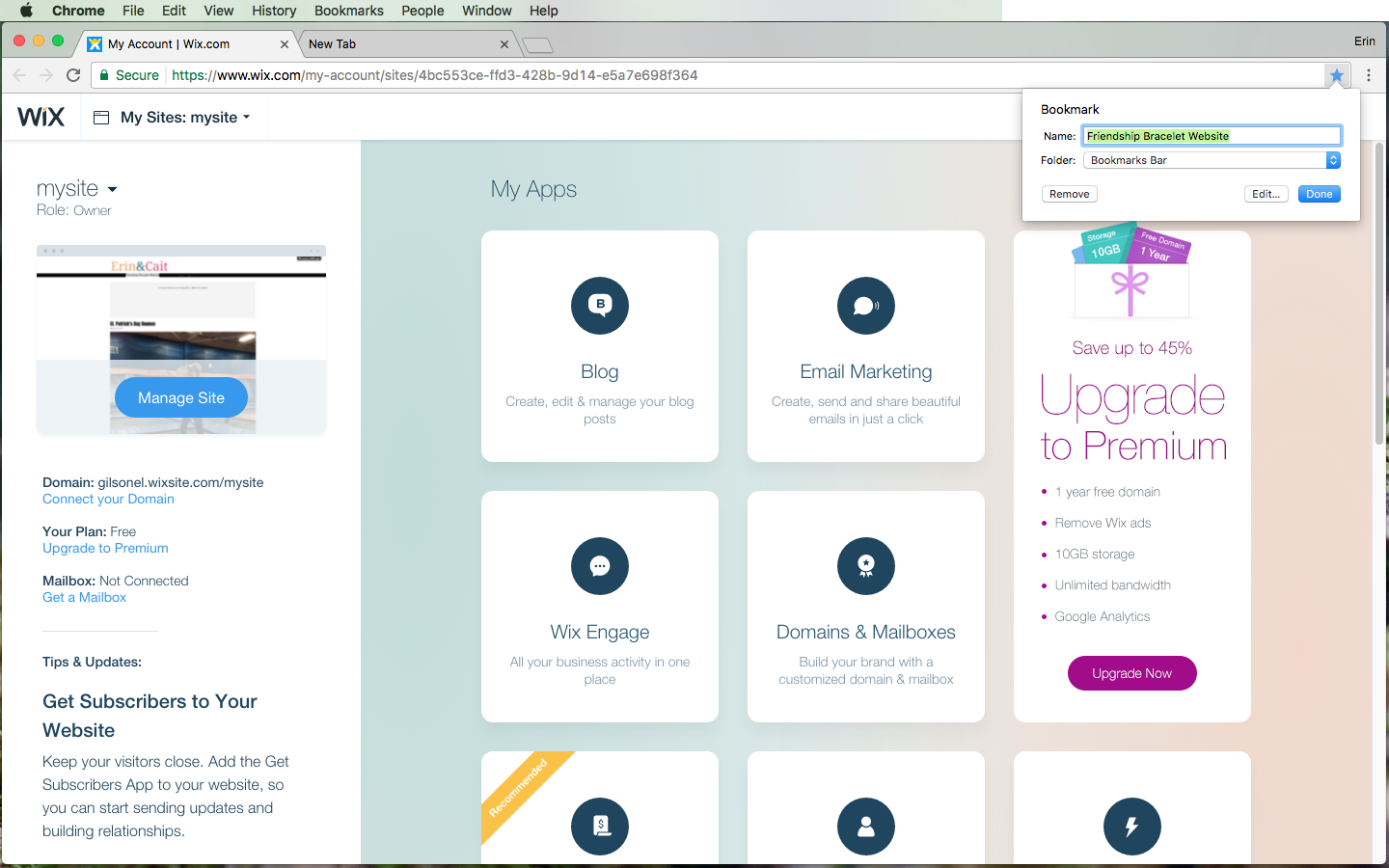
Task: Click the Domains & Mailboxes ribbon icon
Action: point(866,566)
